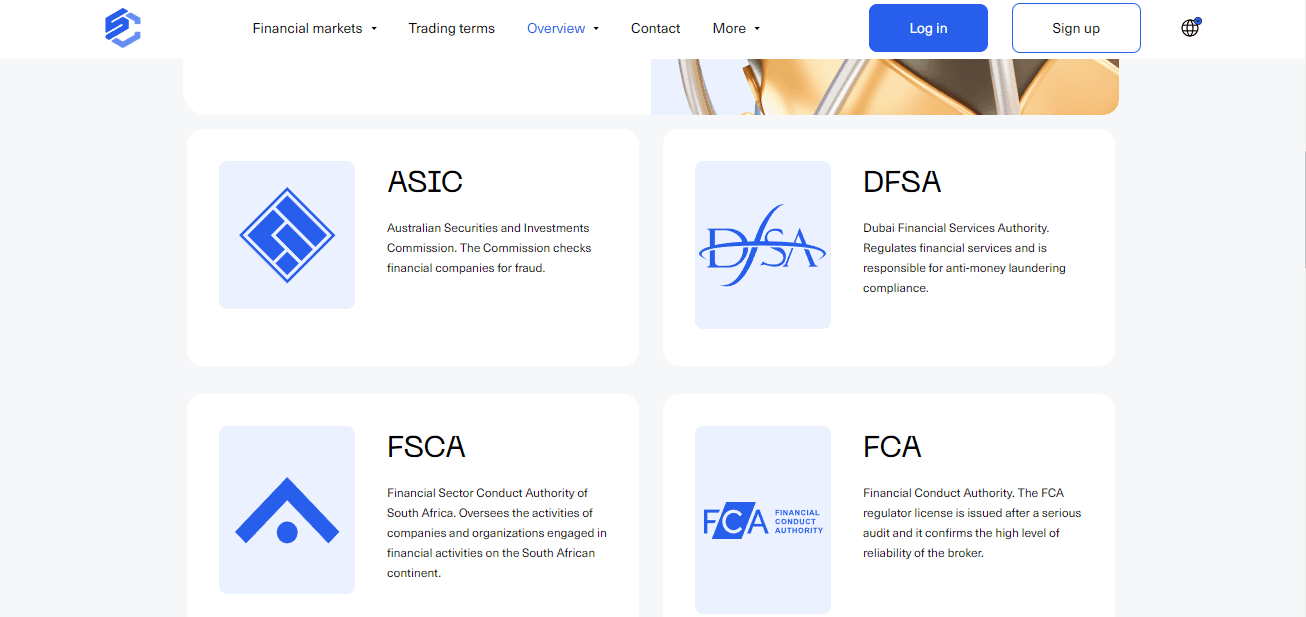Viewport: 1306px width, 617px height.
Task: Click the FCA Financial Conduct Authority logo
Action: click(x=763, y=521)
